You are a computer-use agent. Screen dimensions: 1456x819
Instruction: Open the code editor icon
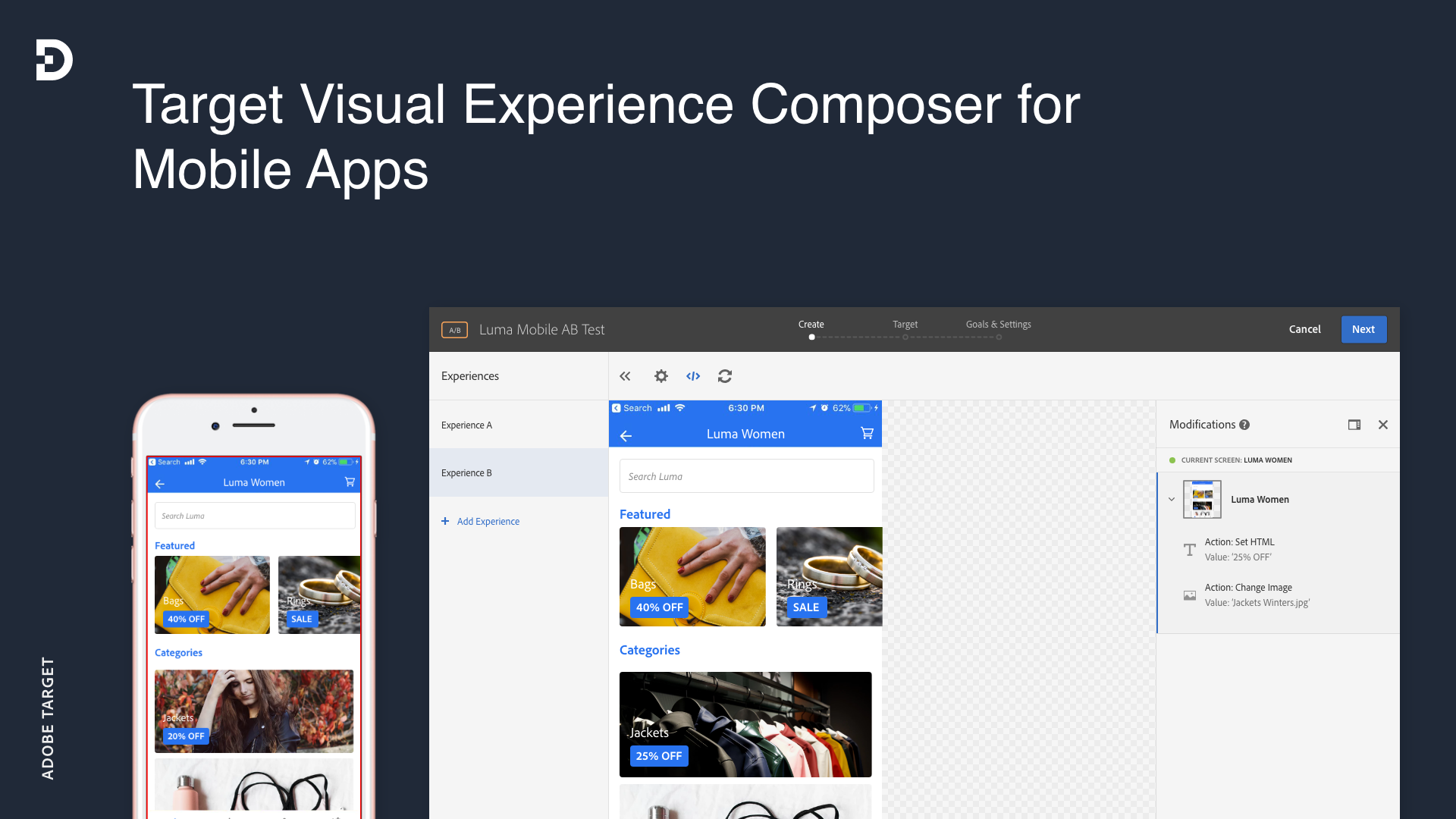point(693,376)
